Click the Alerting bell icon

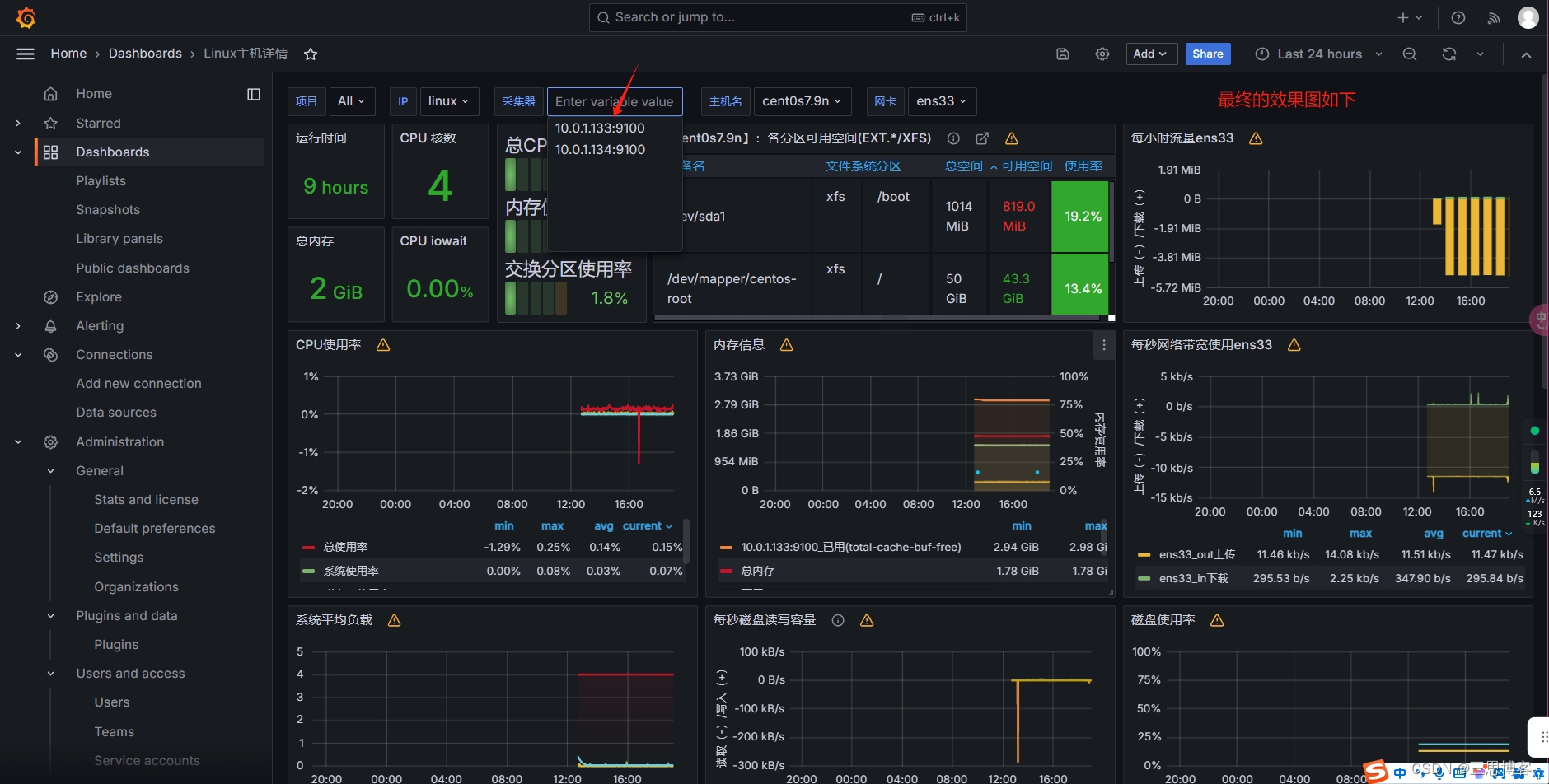point(50,326)
